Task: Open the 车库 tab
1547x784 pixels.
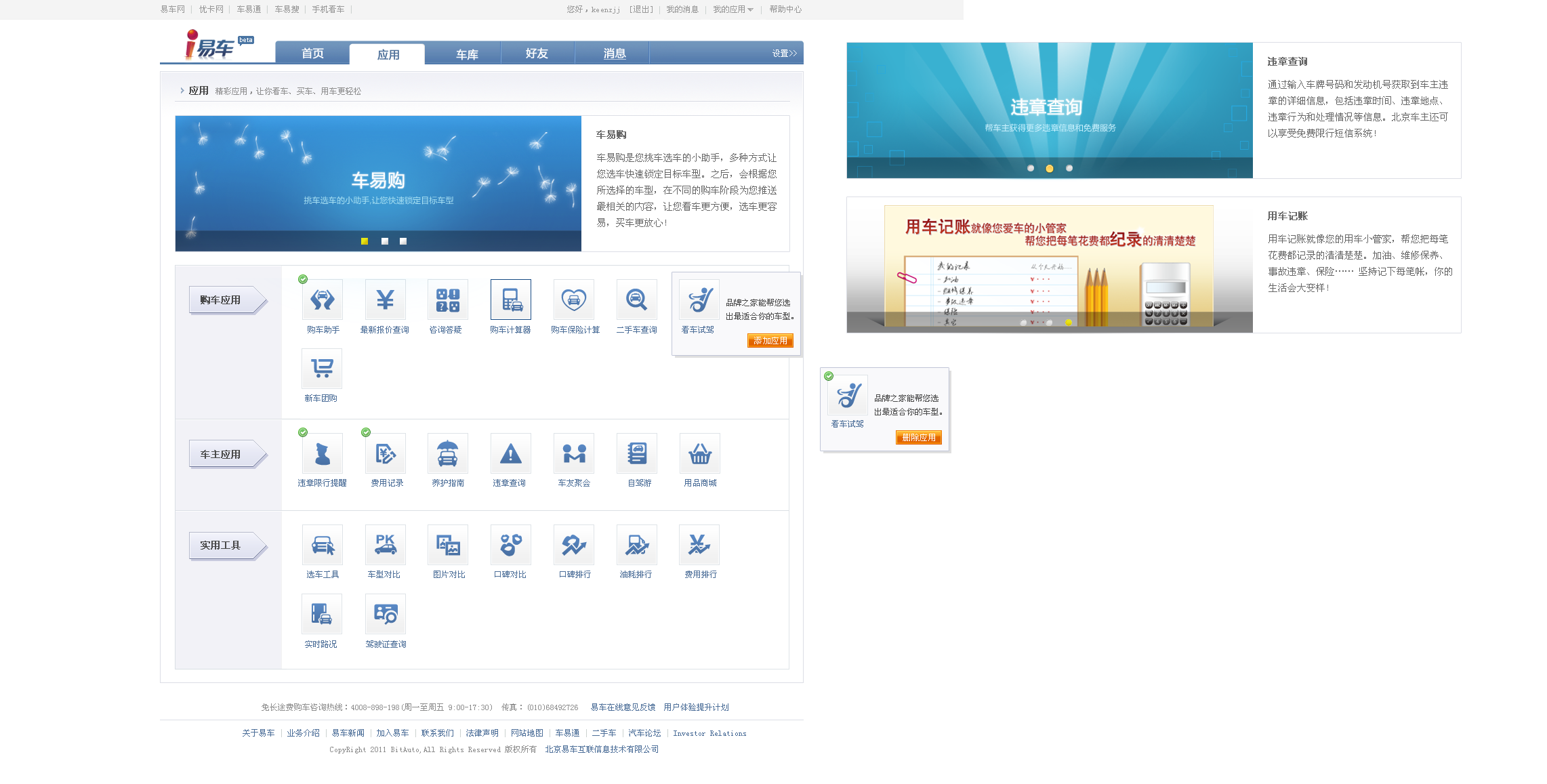Action: coord(467,54)
